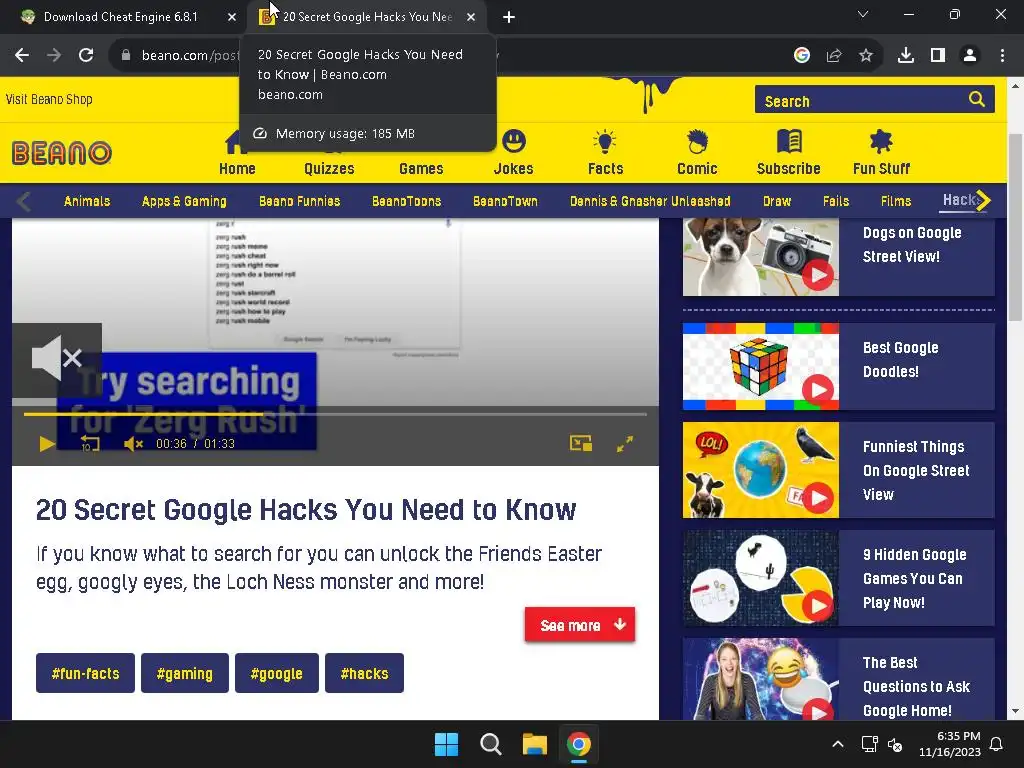Open Subscribe book icon
The height and width of the screenshot is (768, 1024).
point(789,141)
